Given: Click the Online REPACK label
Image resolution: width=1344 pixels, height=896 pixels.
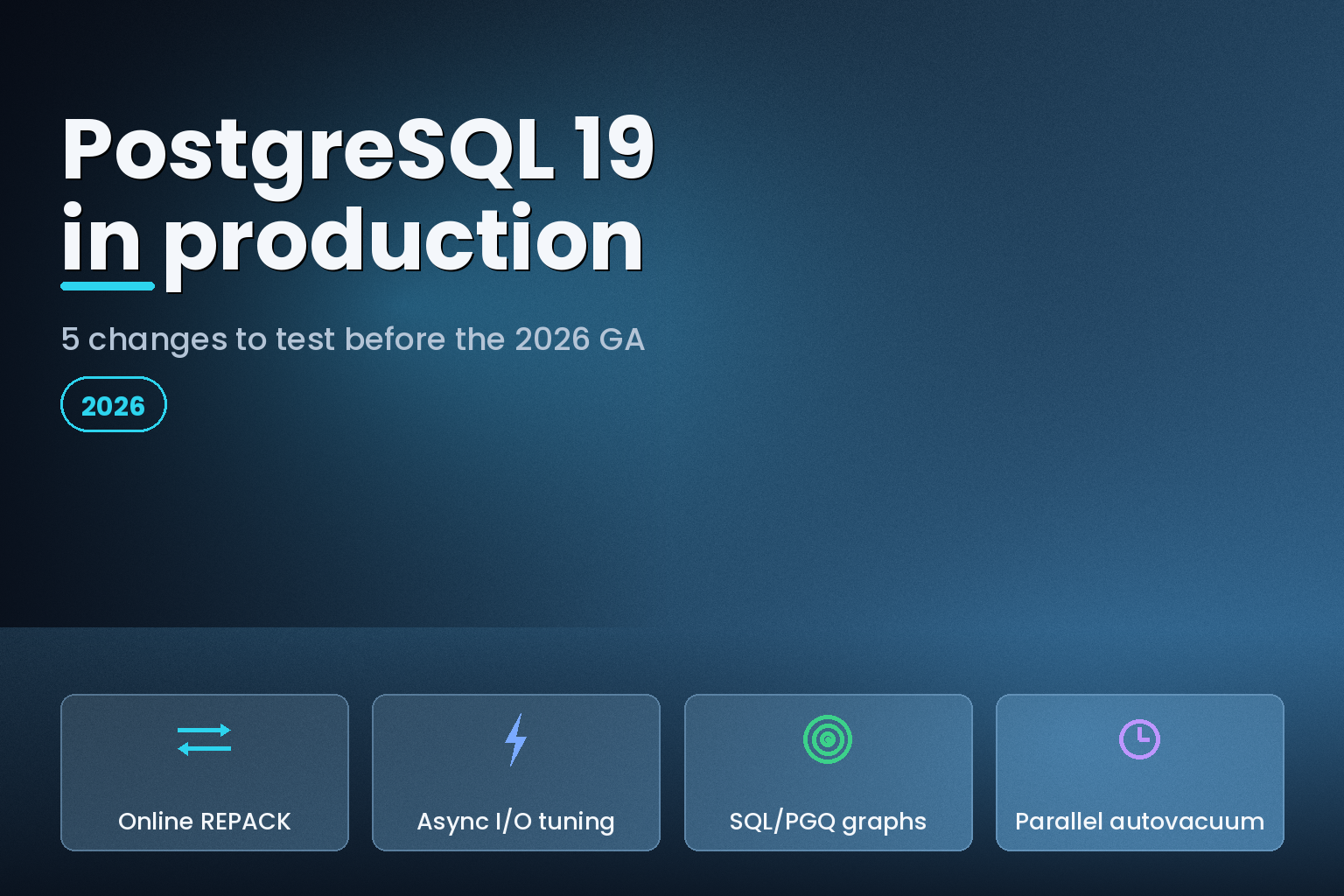Looking at the screenshot, I should coord(204,821).
